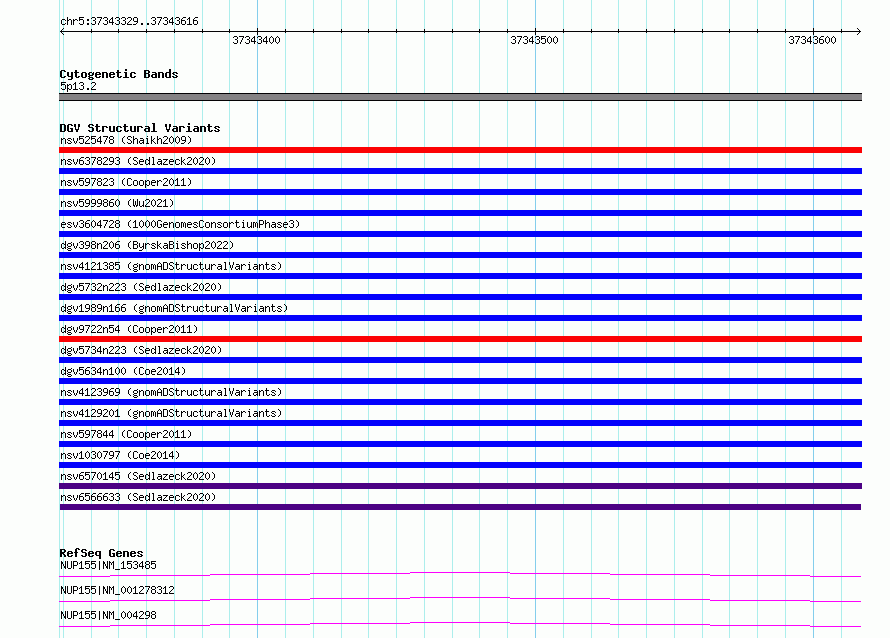
Task: Open nsv6378293 (Sedlazeck2020) variant label
Action: click(x=138, y=161)
